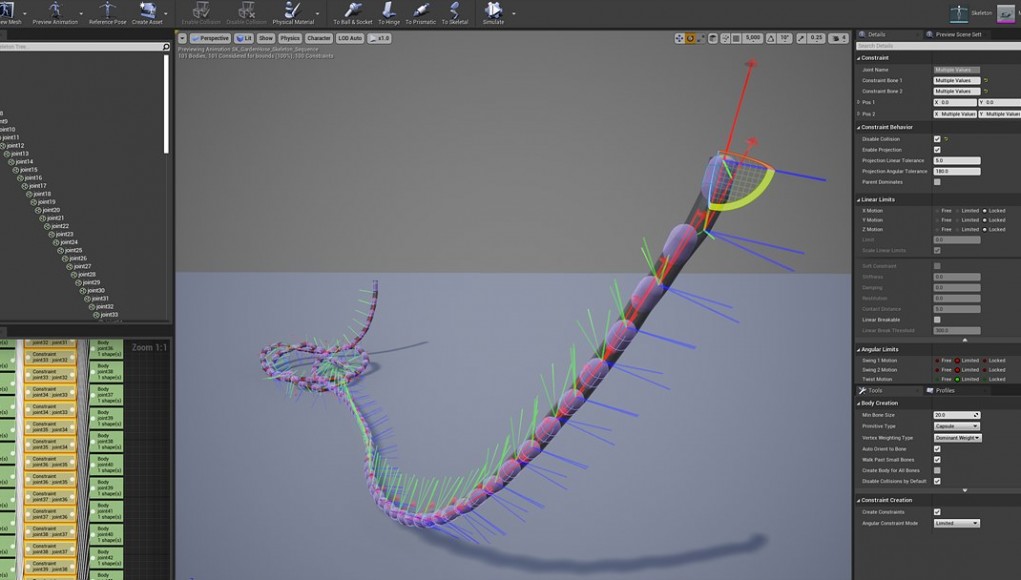This screenshot has height=580, width=1021.
Task: Start the Simulate tool
Action: 494,12
